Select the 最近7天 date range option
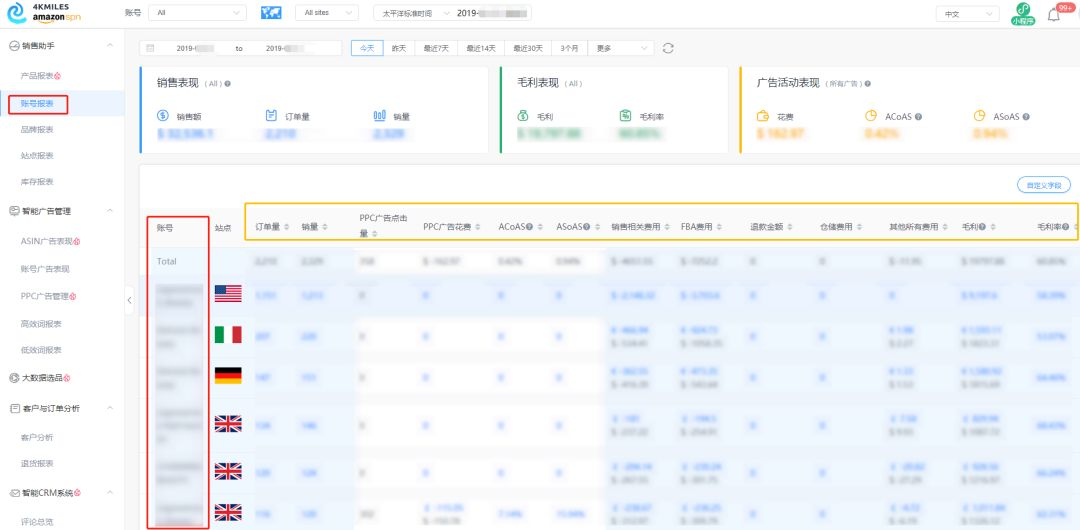This screenshot has height=530, width=1080. pyautogui.click(x=436, y=48)
